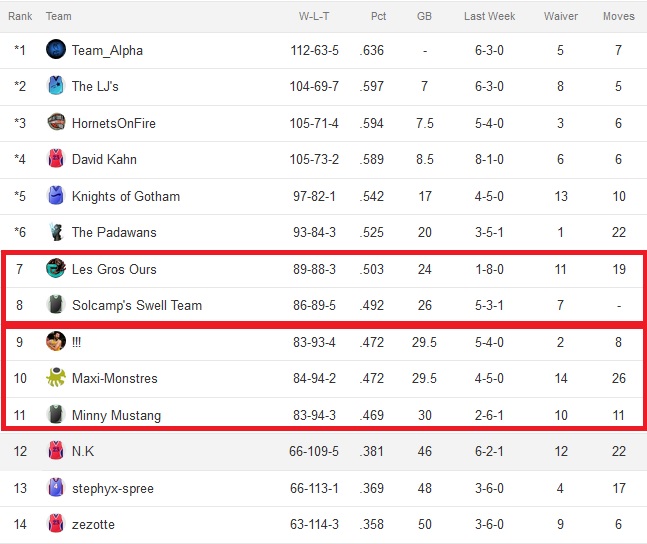Click The LJ's jersey icon

(x=56, y=85)
